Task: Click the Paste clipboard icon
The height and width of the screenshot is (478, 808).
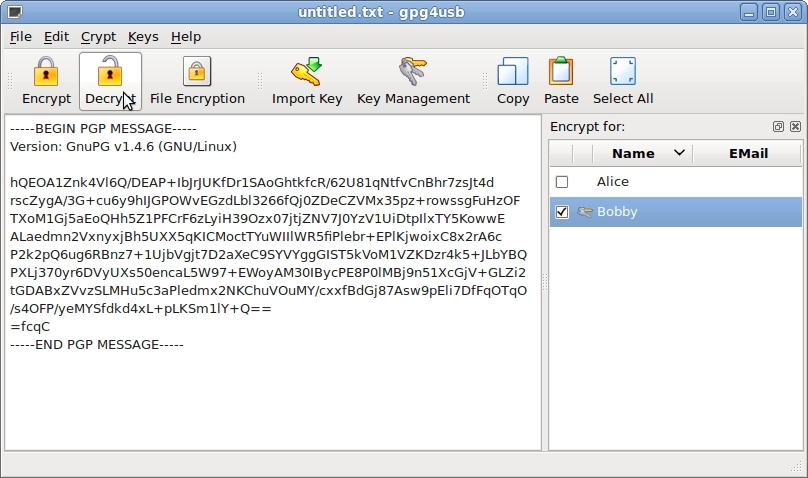Action: click(561, 71)
